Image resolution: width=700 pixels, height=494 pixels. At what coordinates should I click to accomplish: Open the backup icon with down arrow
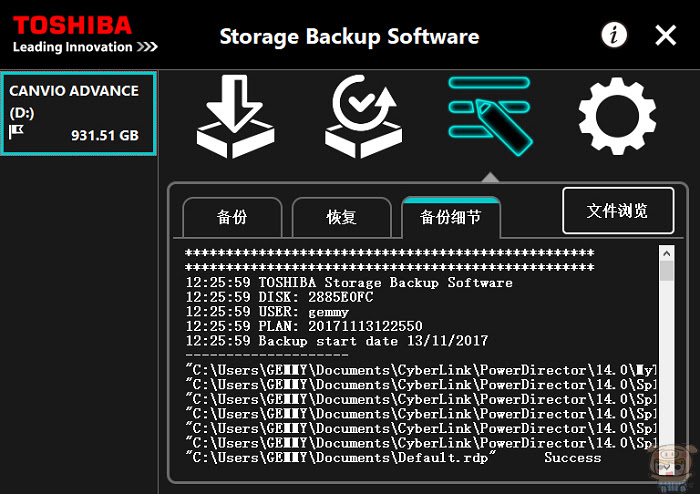click(x=235, y=116)
